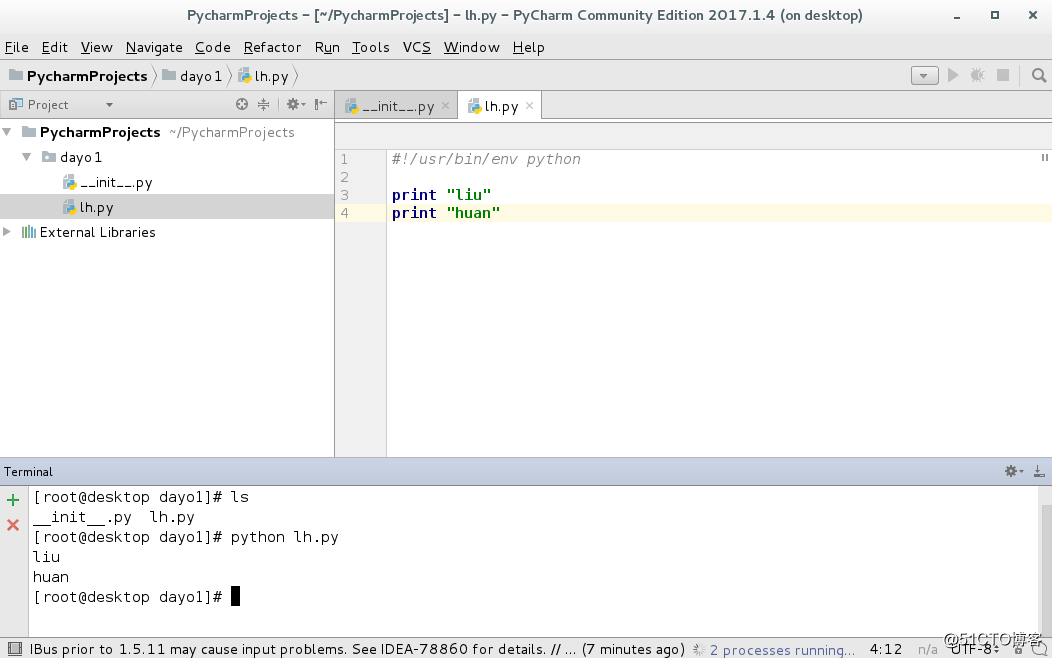Click the Terminal panel title
The image size is (1052, 658).
pyautogui.click(x=28, y=472)
